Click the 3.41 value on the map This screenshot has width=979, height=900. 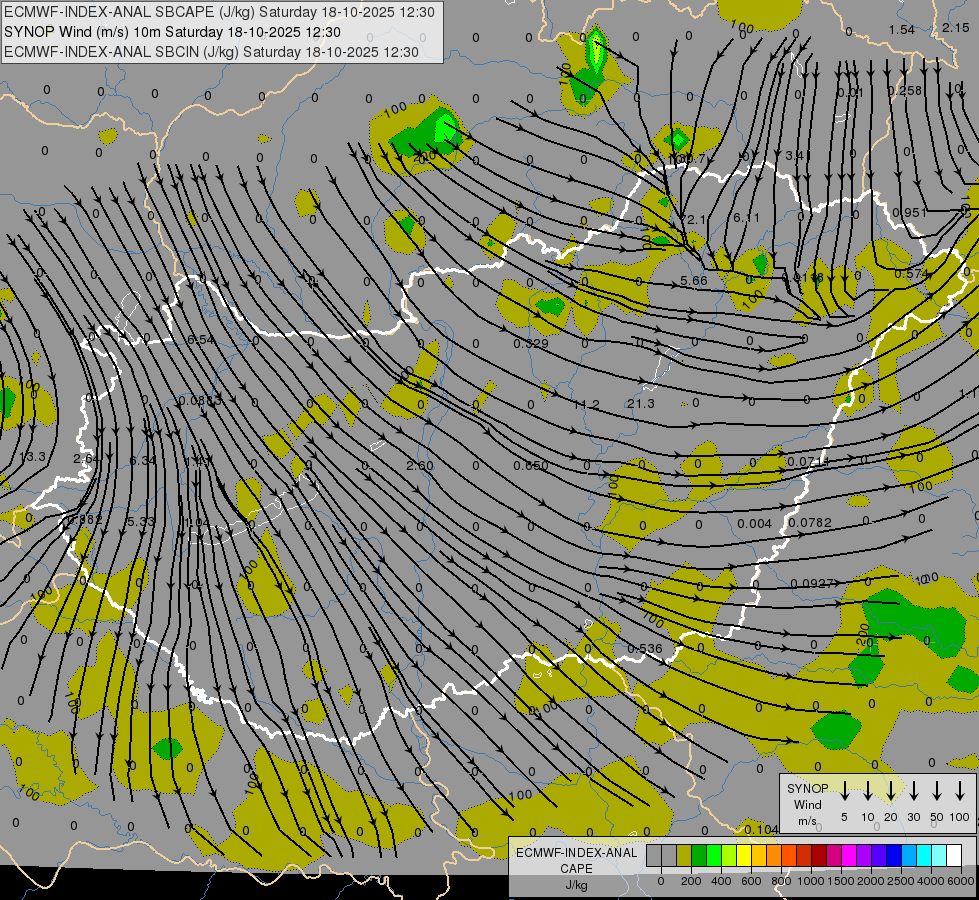[798, 156]
